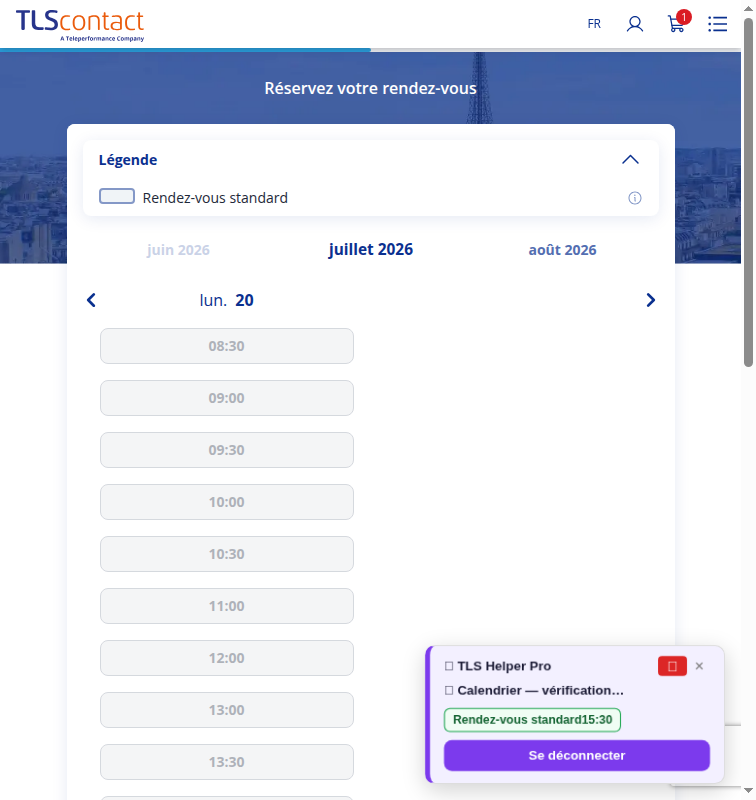Viewport: 756px width, 800px height.
Task: Click the Se déconnecter button
Action: click(576, 755)
